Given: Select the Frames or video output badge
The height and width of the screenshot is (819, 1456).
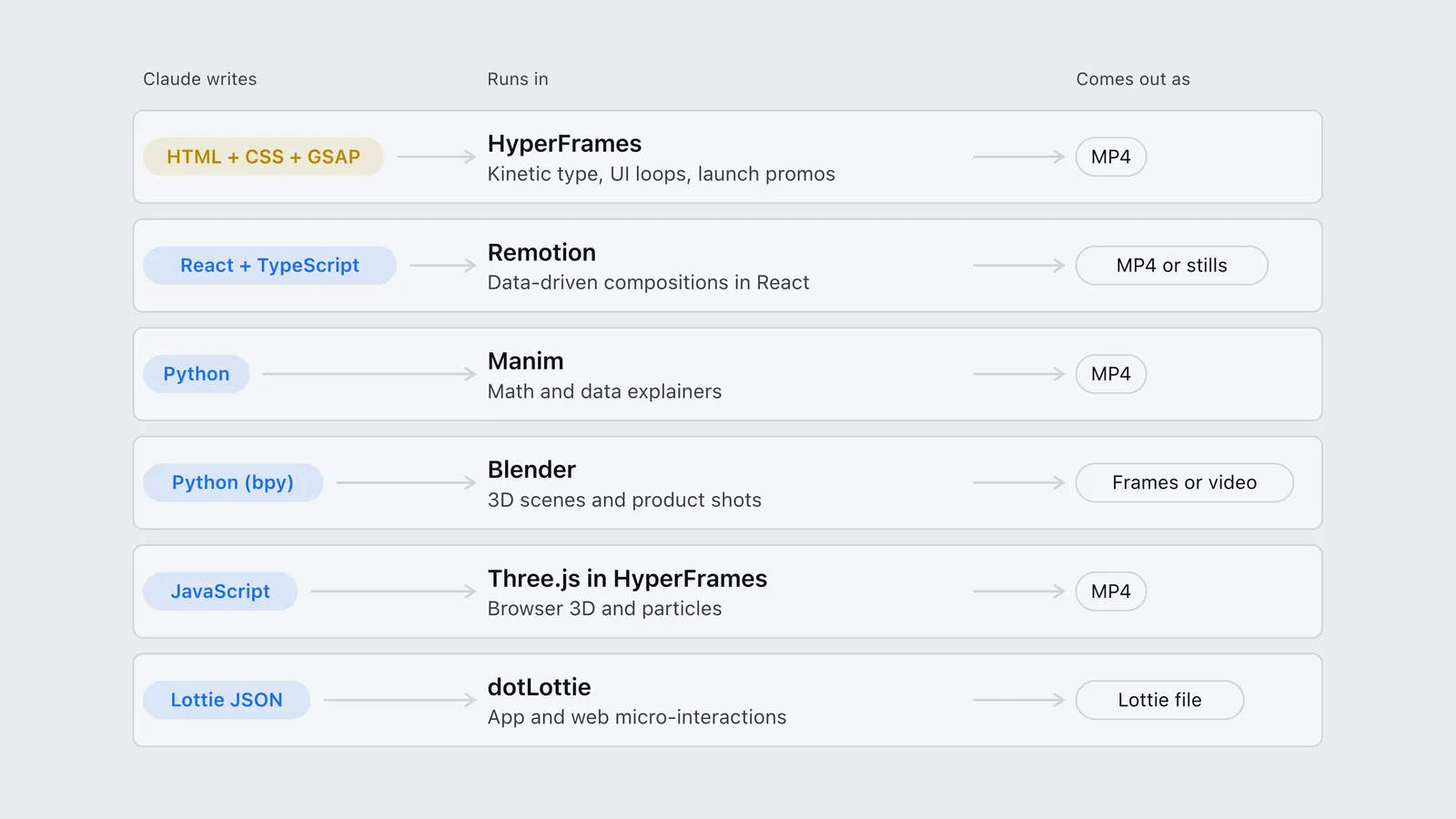Looking at the screenshot, I should tap(1185, 482).
